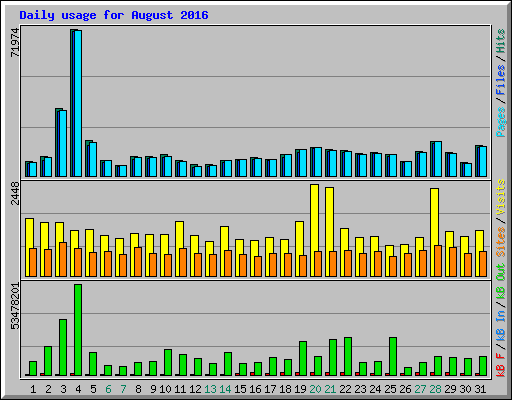512x400 pixels.
Task: Click the green weekend day label 6
Action: point(108,389)
